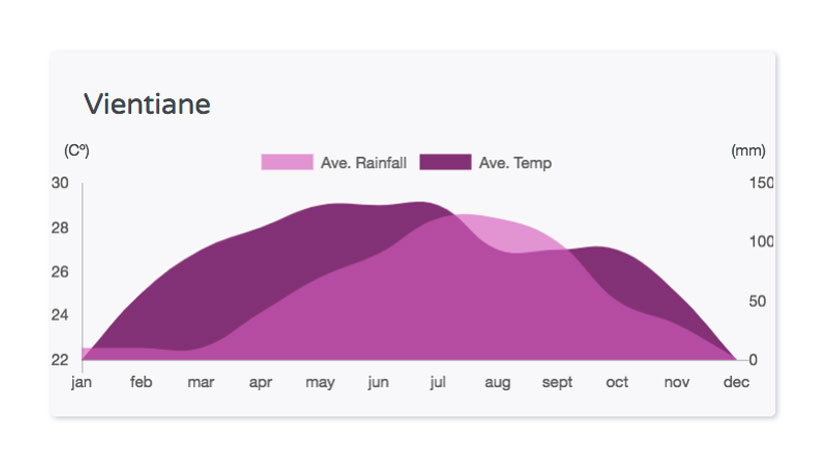830x474 pixels.
Task: Select the may label on the axis
Action: [320, 382]
